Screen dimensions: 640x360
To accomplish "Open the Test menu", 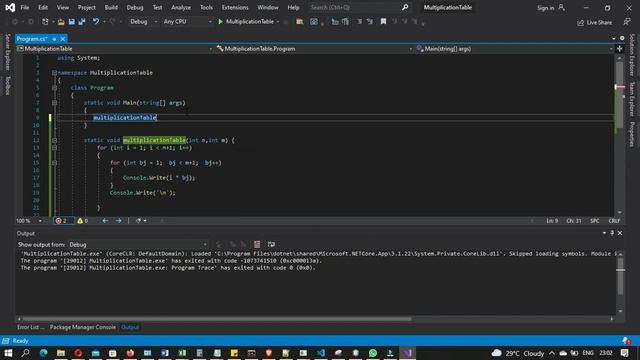I will [157, 7].
